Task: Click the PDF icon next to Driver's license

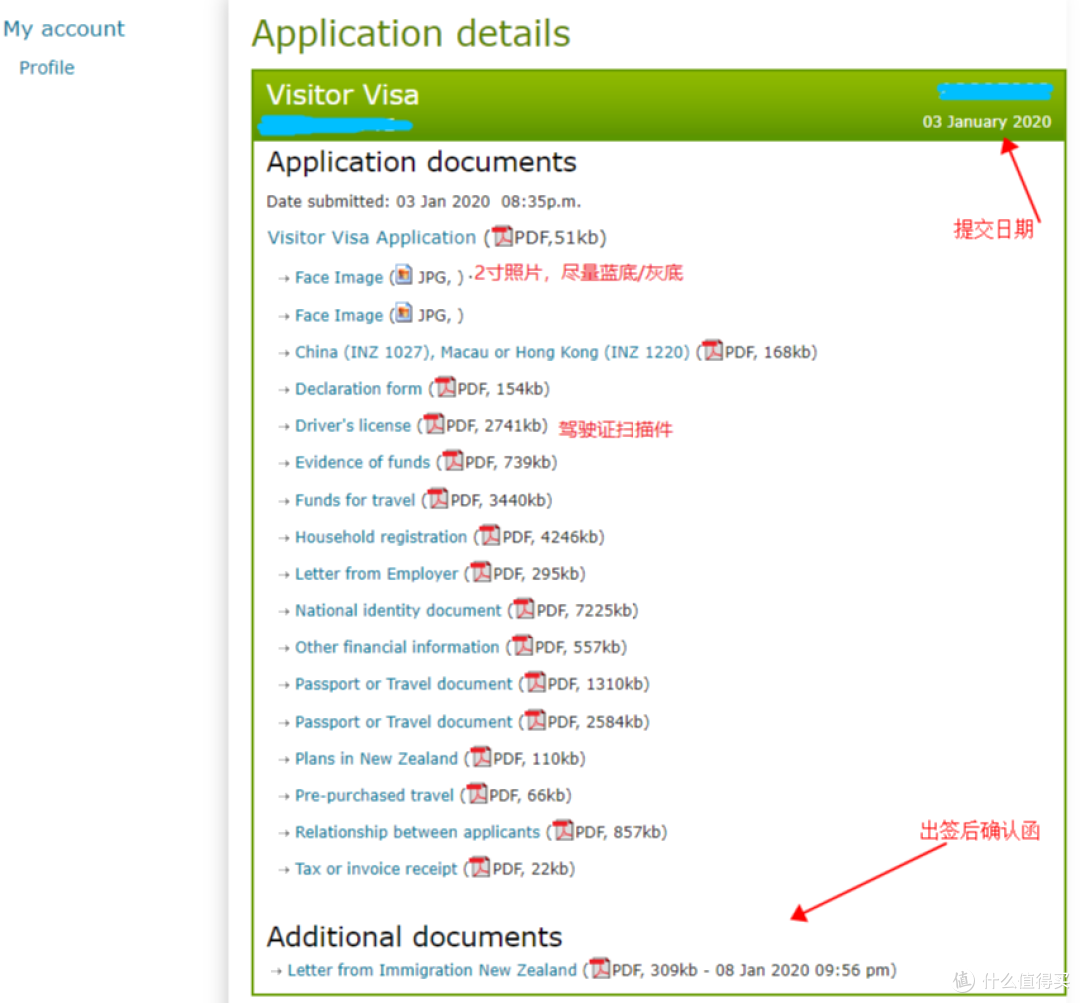Action: [x=434, y=424]
